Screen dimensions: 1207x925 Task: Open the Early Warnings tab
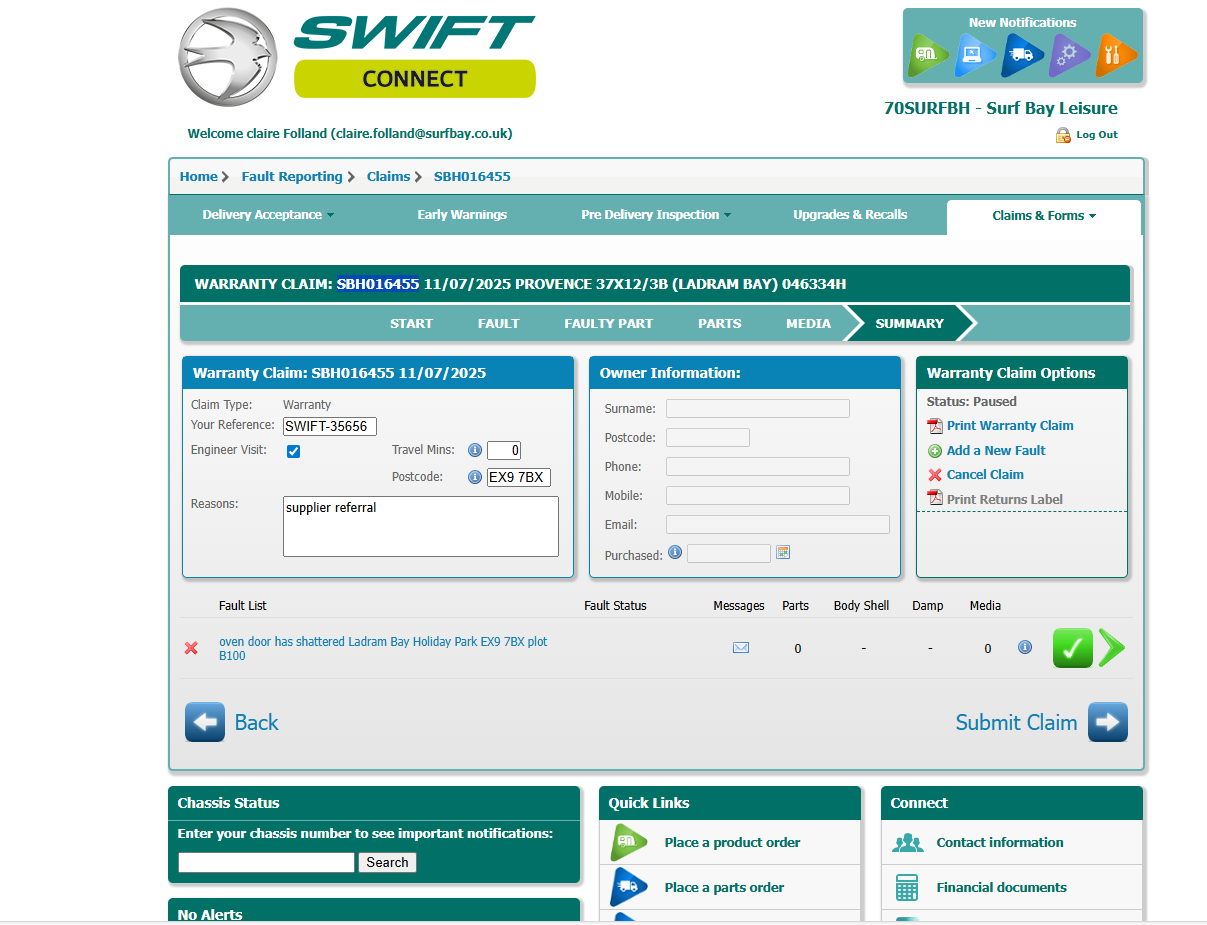pyautogui.click(x=462, y=215)
